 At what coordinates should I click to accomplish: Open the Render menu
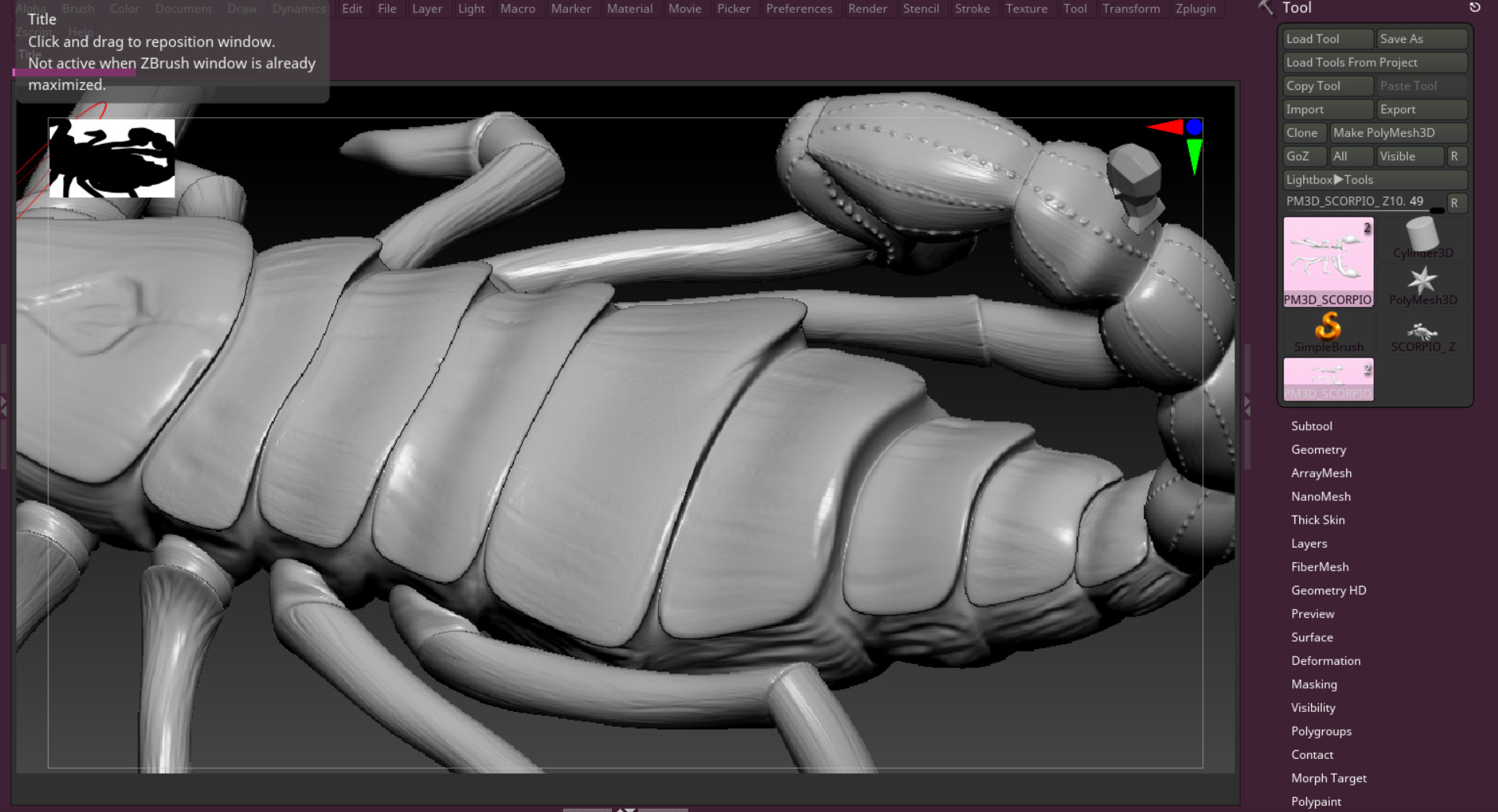click(x=868, y=9)
